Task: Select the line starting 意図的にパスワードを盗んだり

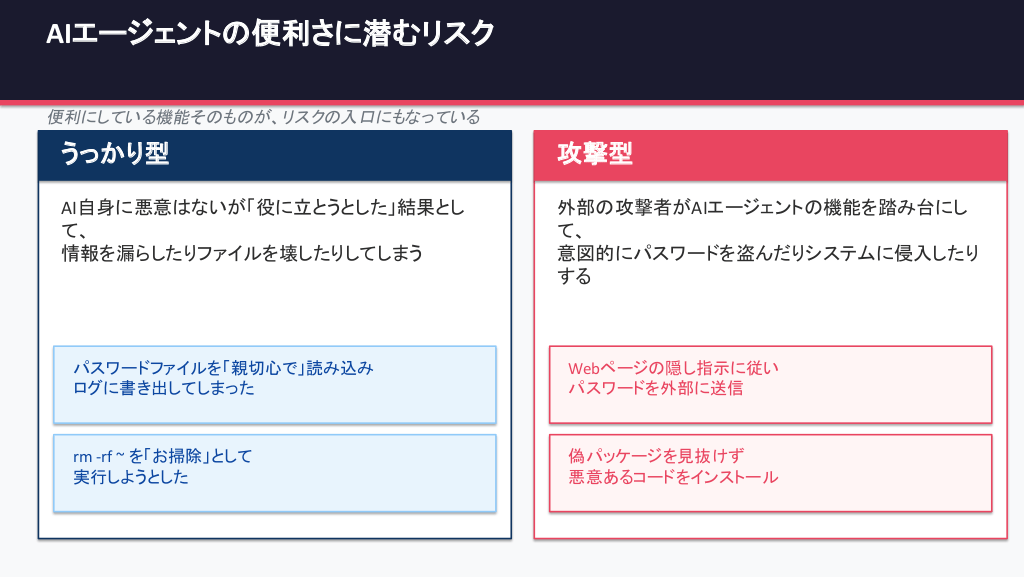Action: (768, 254)
